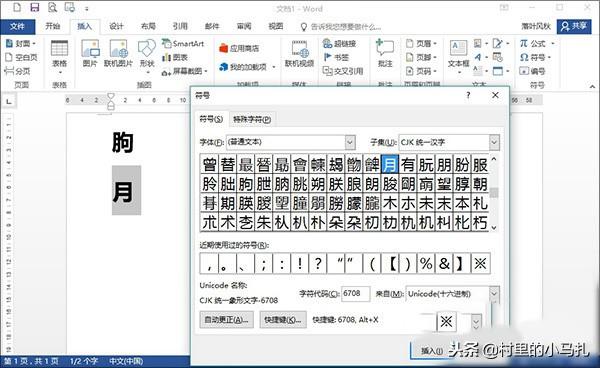
Task: Insert a 空白页 blank page
Action: [x=21, y=57]
